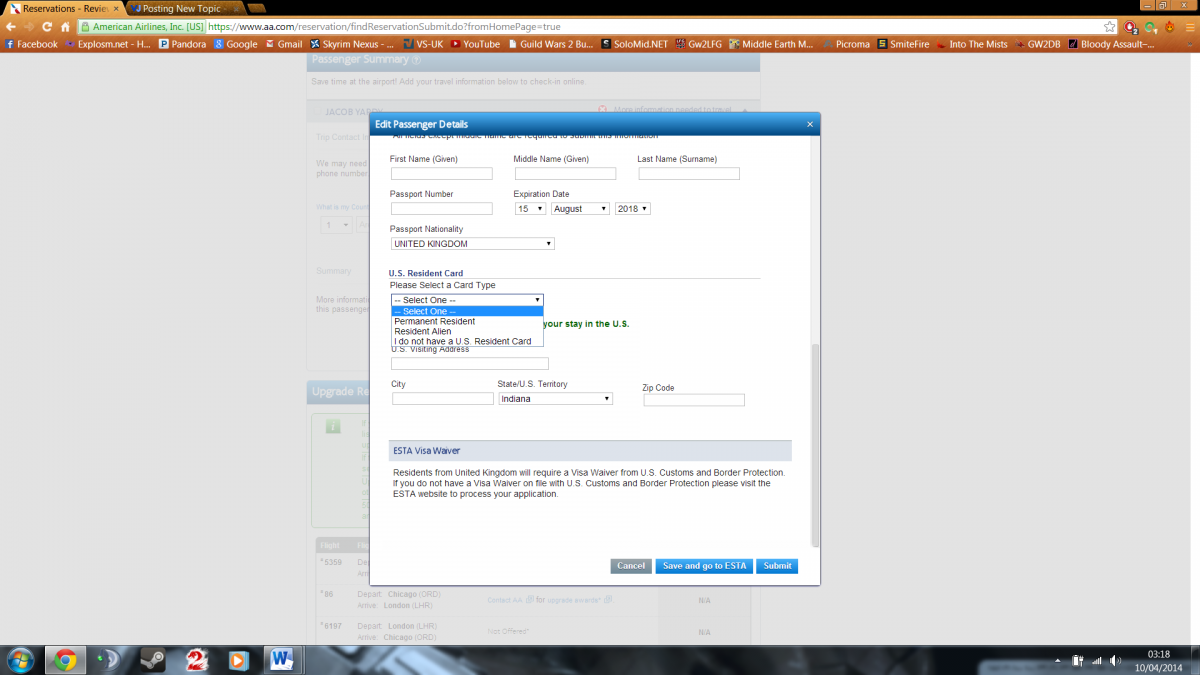The height and width of the screenshot is (675, 1200).
Task: Open the Facebook bookmark
Action: point(31,44)
